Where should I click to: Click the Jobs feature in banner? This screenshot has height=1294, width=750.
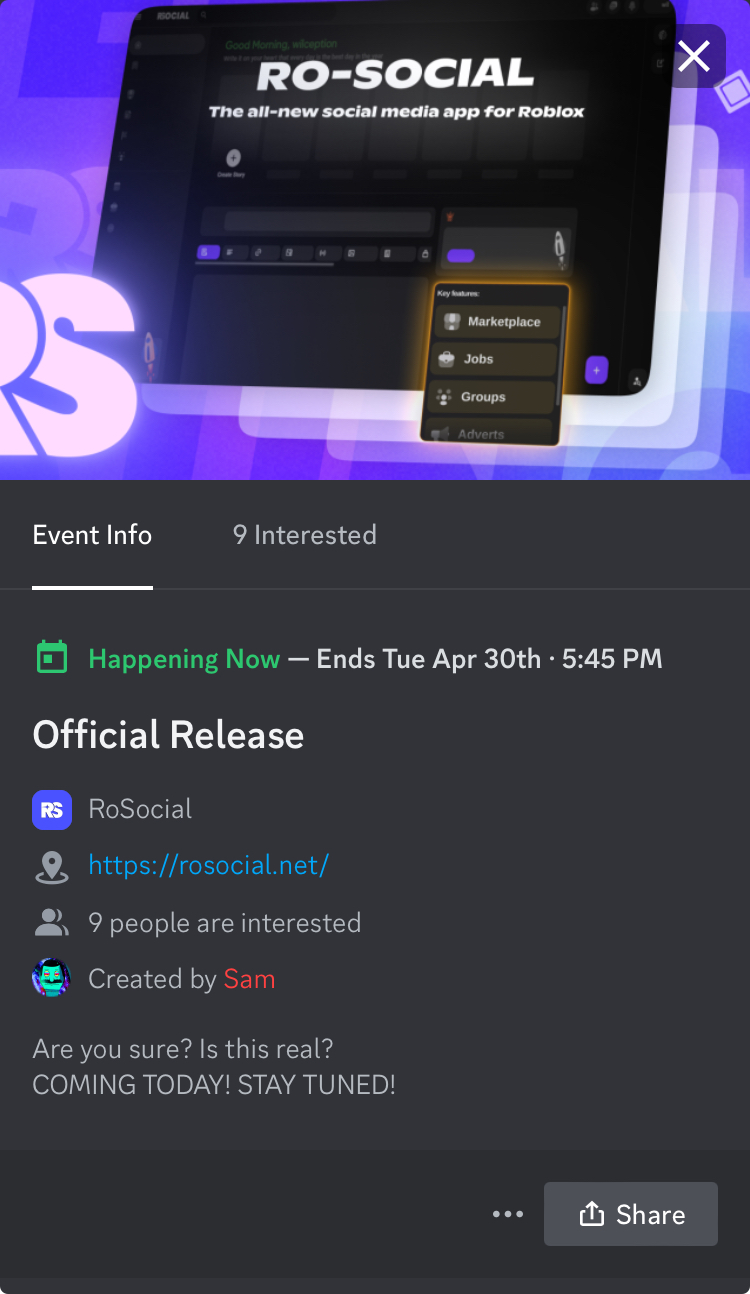[494, 359]
